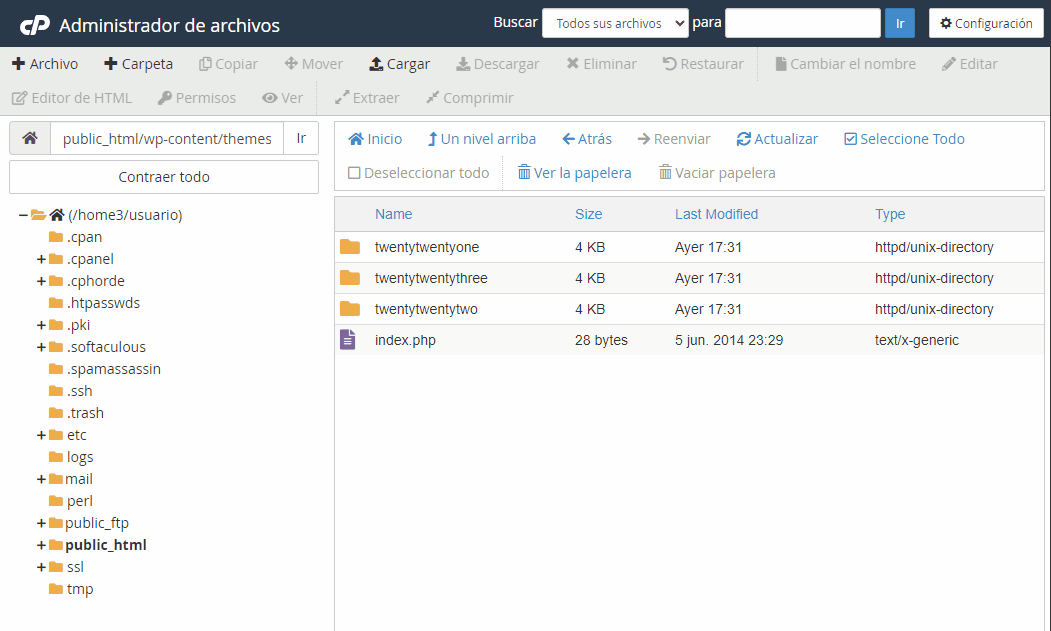Create a new folder with Carpeta
Screen dimensions: 1051x631
click(138, 64)
